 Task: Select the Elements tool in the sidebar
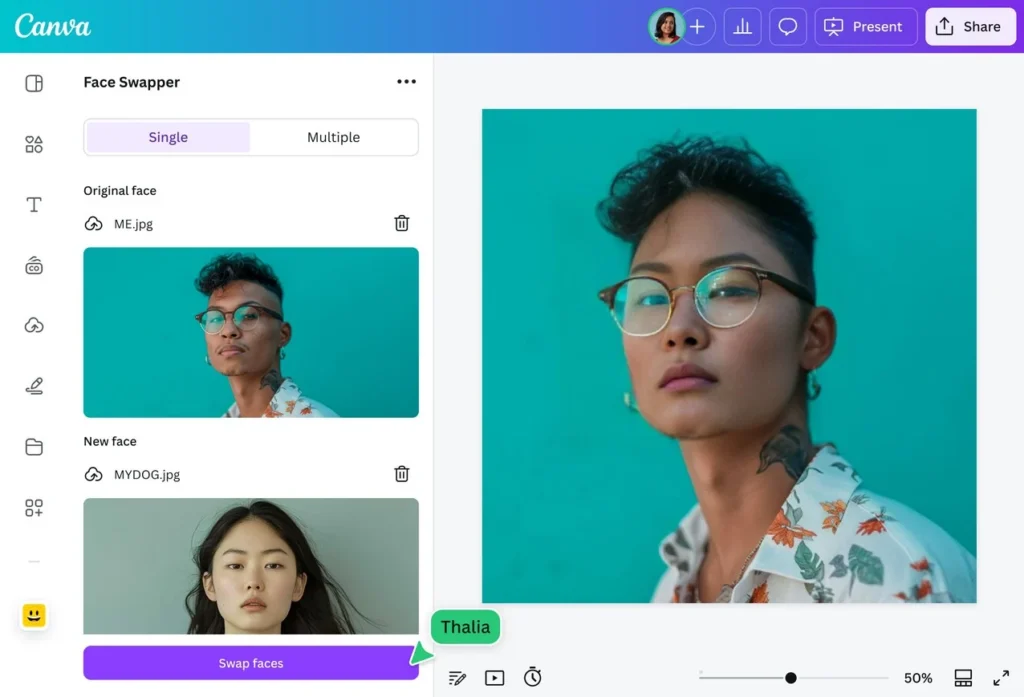[x=33, y=143]
